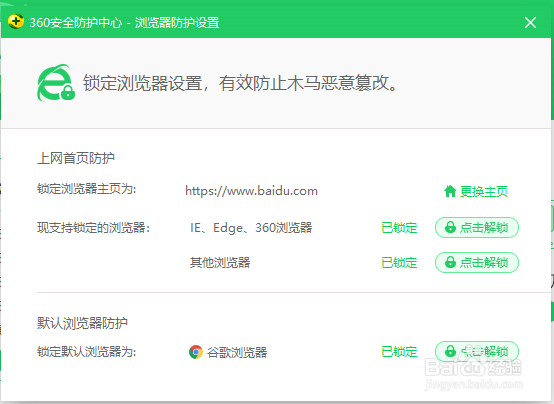Image resolution: width=554 pixels, height=404 pixels.
Task: Click the IE、Edge、360浏览器 label
Action: (x=251, y=228)
